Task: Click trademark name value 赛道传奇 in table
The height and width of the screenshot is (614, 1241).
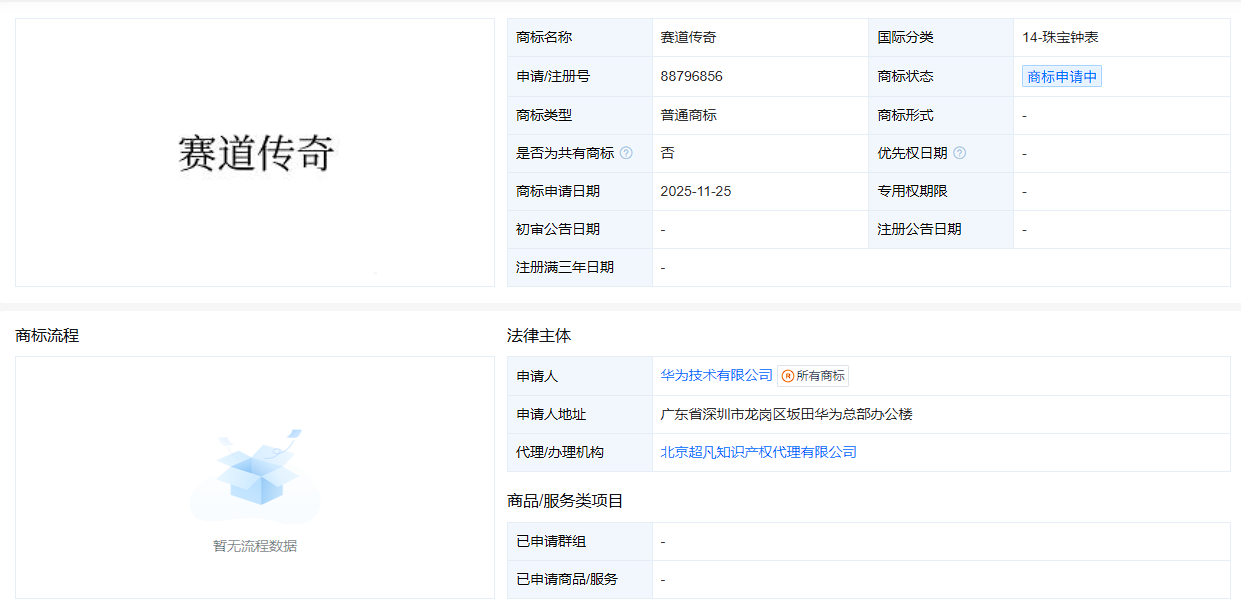Action: (x=688, y=38)
